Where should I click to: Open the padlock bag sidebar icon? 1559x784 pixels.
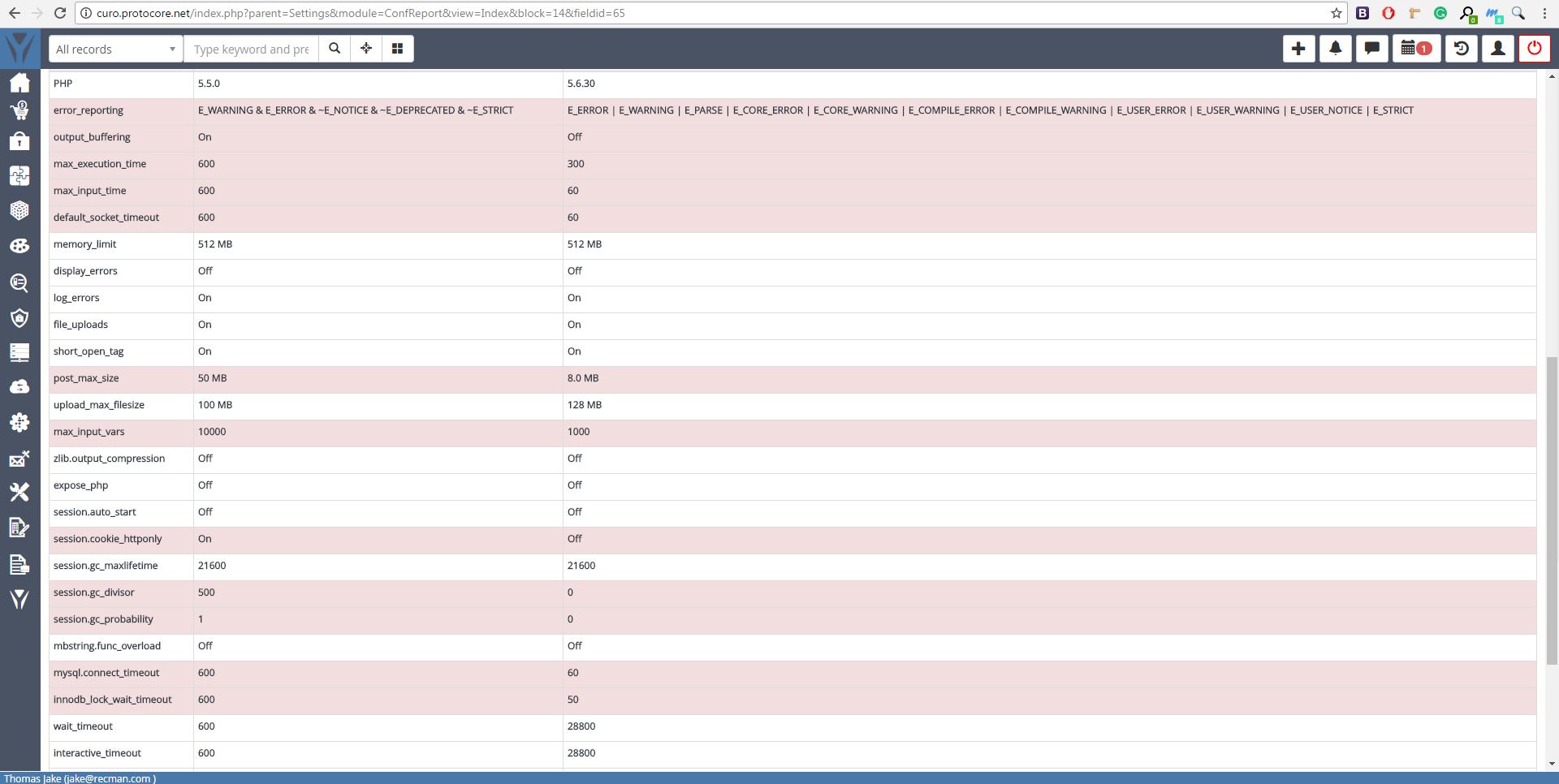click(19, 141)
